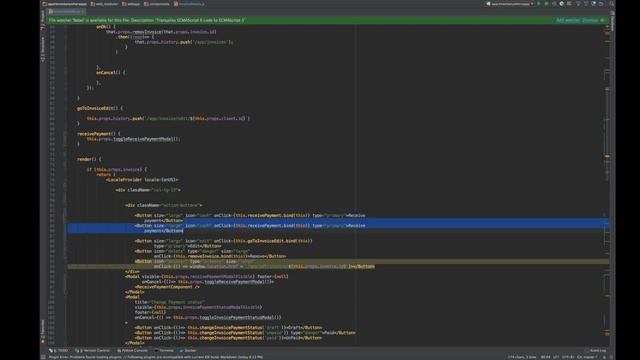Click the UTF-8 encoding widget in the status bar
Viewport: 640px width, 360px height.
pyautogui.click(x=568, y=357)
